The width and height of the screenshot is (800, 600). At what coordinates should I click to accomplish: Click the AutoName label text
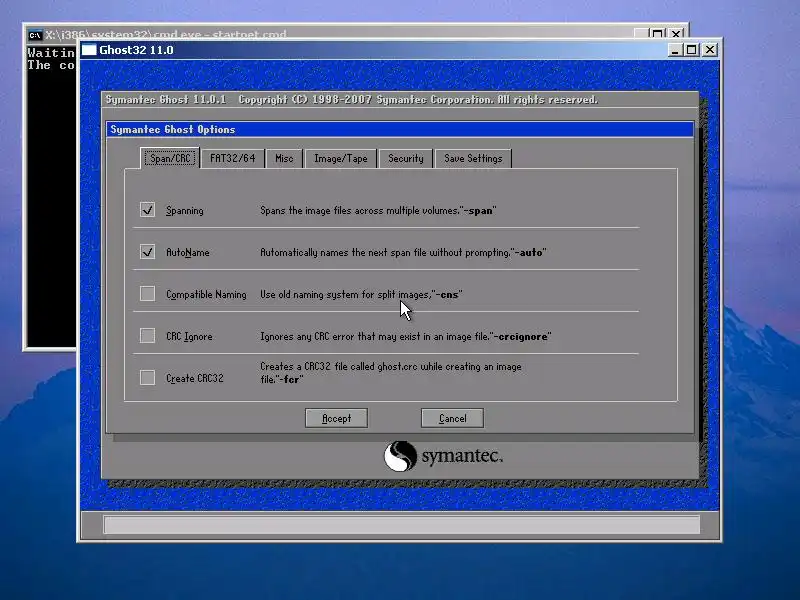click(x=188, y=252)
